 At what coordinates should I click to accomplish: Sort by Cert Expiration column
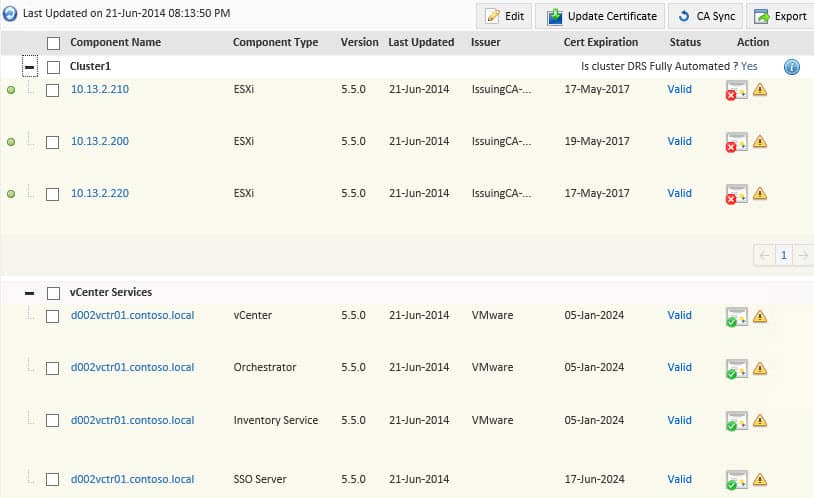coord(600,43)
